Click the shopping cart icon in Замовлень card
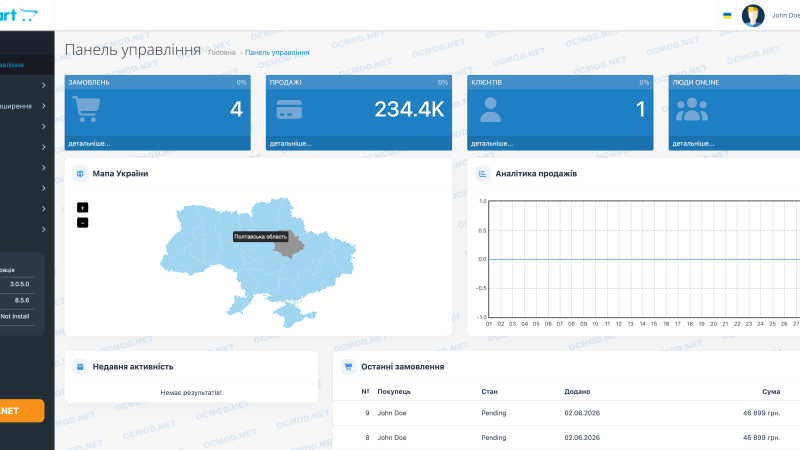800x450 pixels. (86, 109)
